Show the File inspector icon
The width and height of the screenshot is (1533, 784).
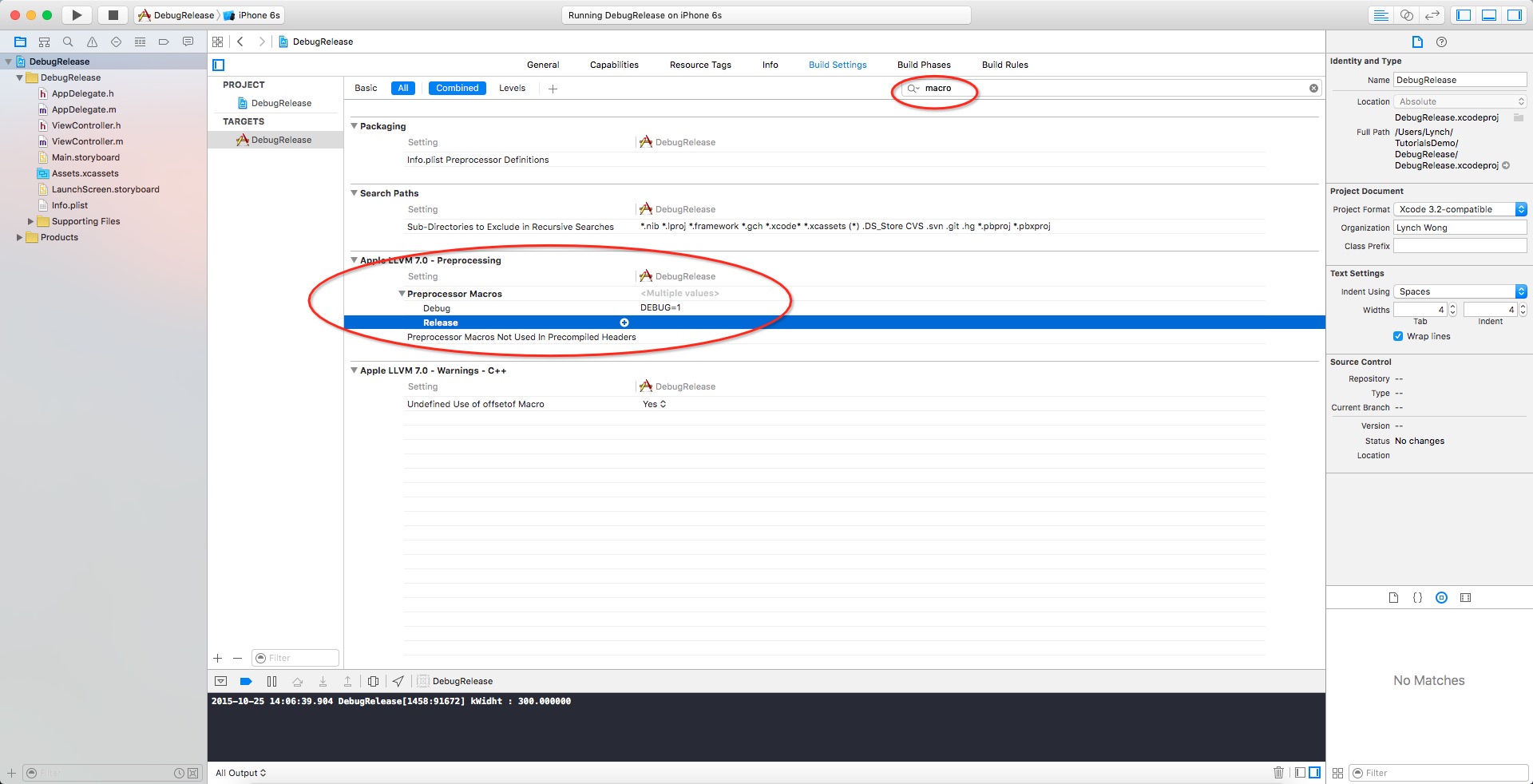coord(1417,42)
